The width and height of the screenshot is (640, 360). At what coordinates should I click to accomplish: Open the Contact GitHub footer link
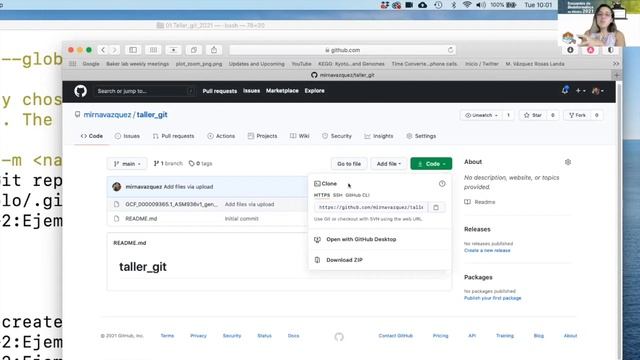tap(396, 336)
